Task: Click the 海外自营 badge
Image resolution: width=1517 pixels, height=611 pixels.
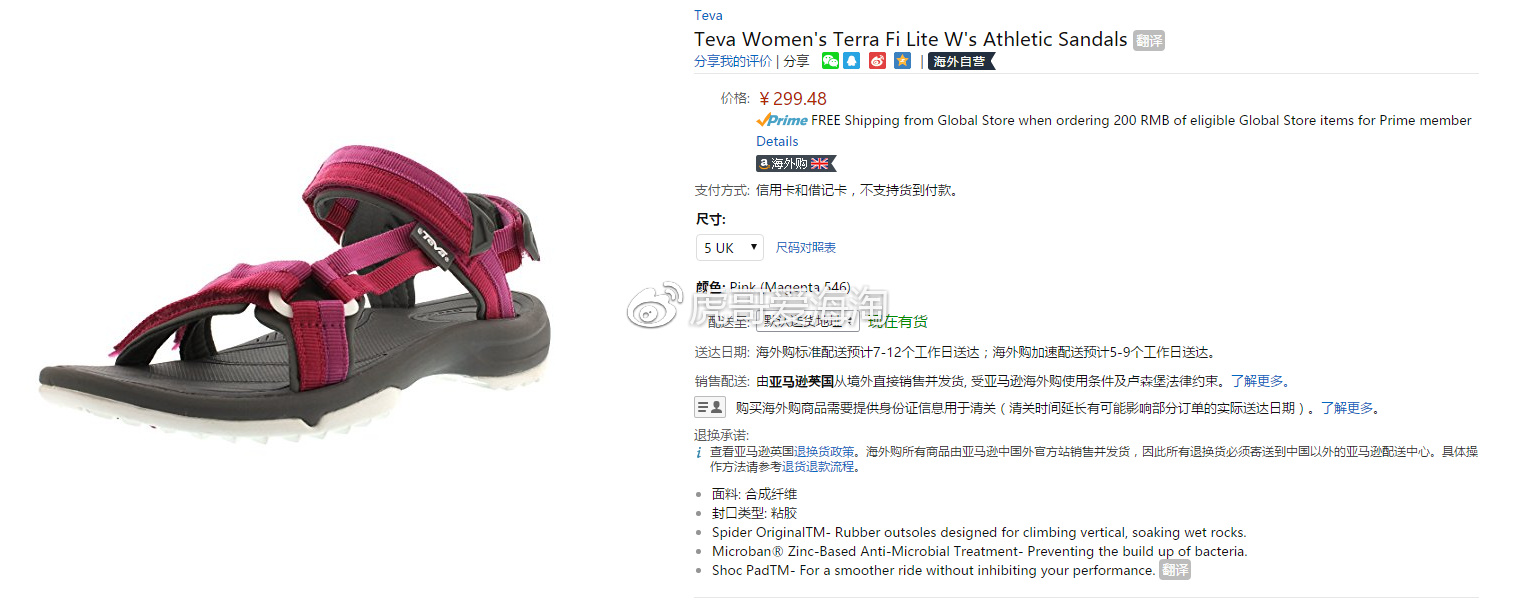Action: click(961, 61)
